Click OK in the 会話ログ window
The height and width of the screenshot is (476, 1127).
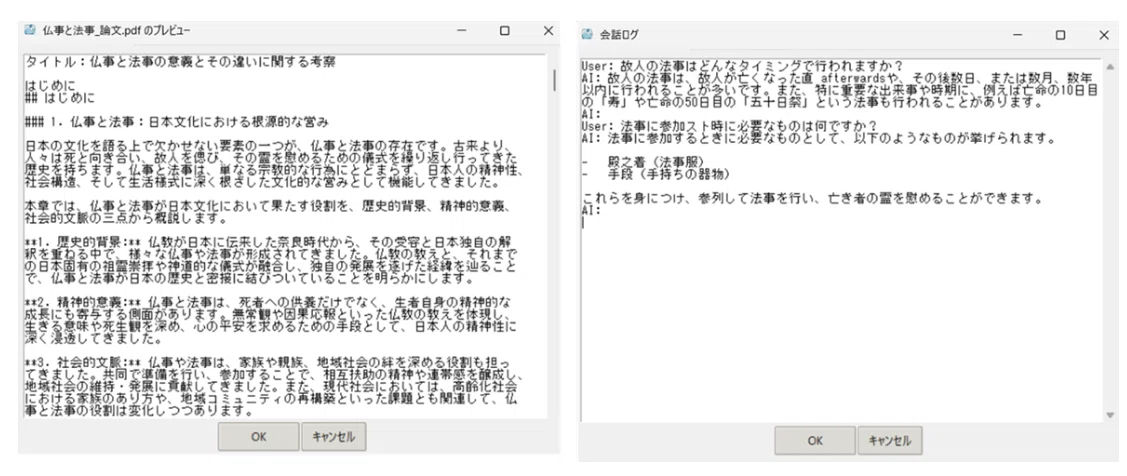point(814,441)
